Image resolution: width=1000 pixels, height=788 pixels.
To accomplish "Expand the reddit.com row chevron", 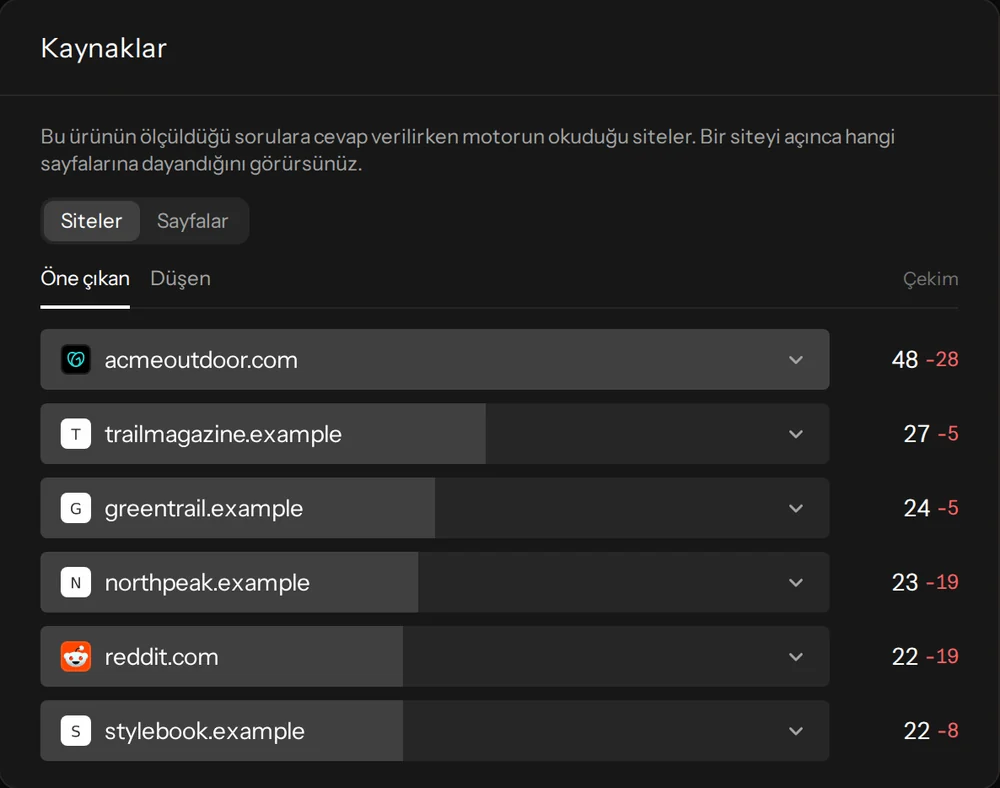I will 795,657.
